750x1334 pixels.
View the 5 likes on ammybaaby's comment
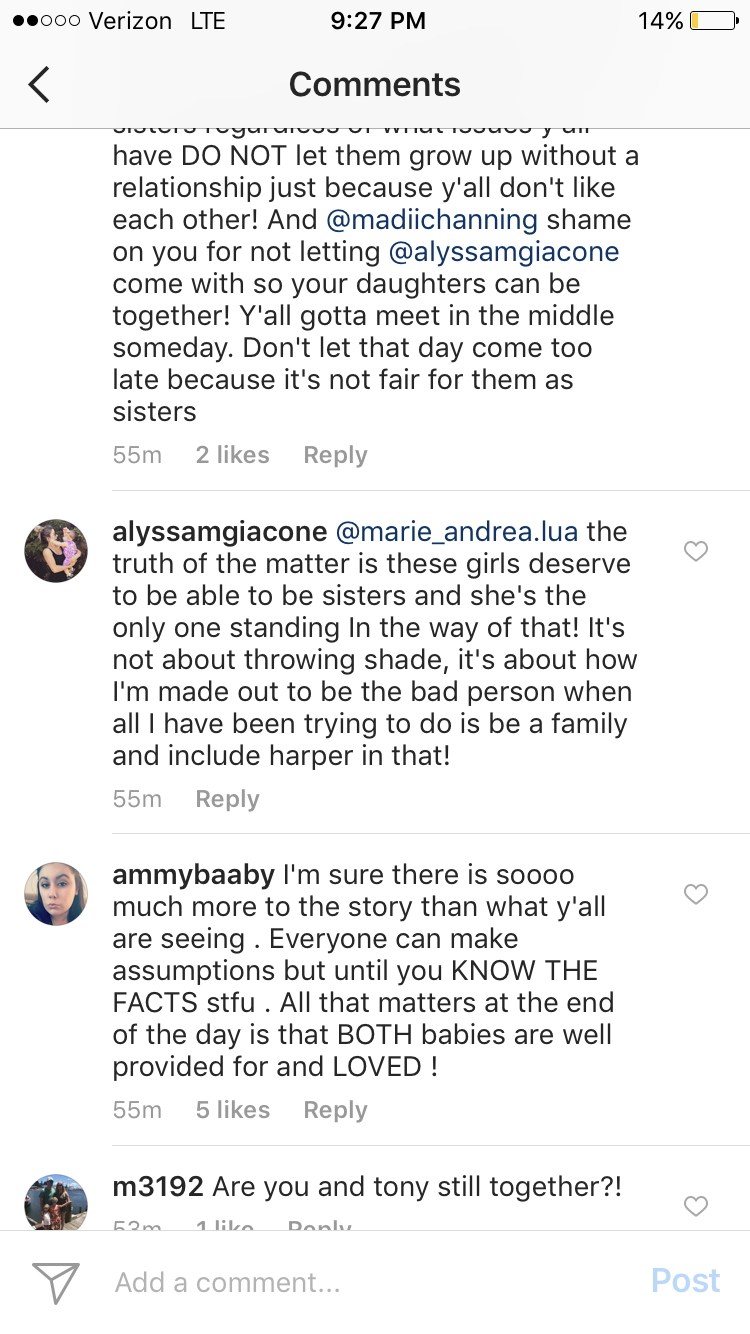point(232,1110)
